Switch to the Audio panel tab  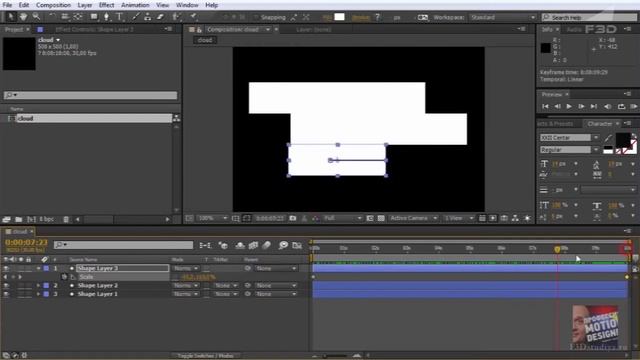pos(573,29)
